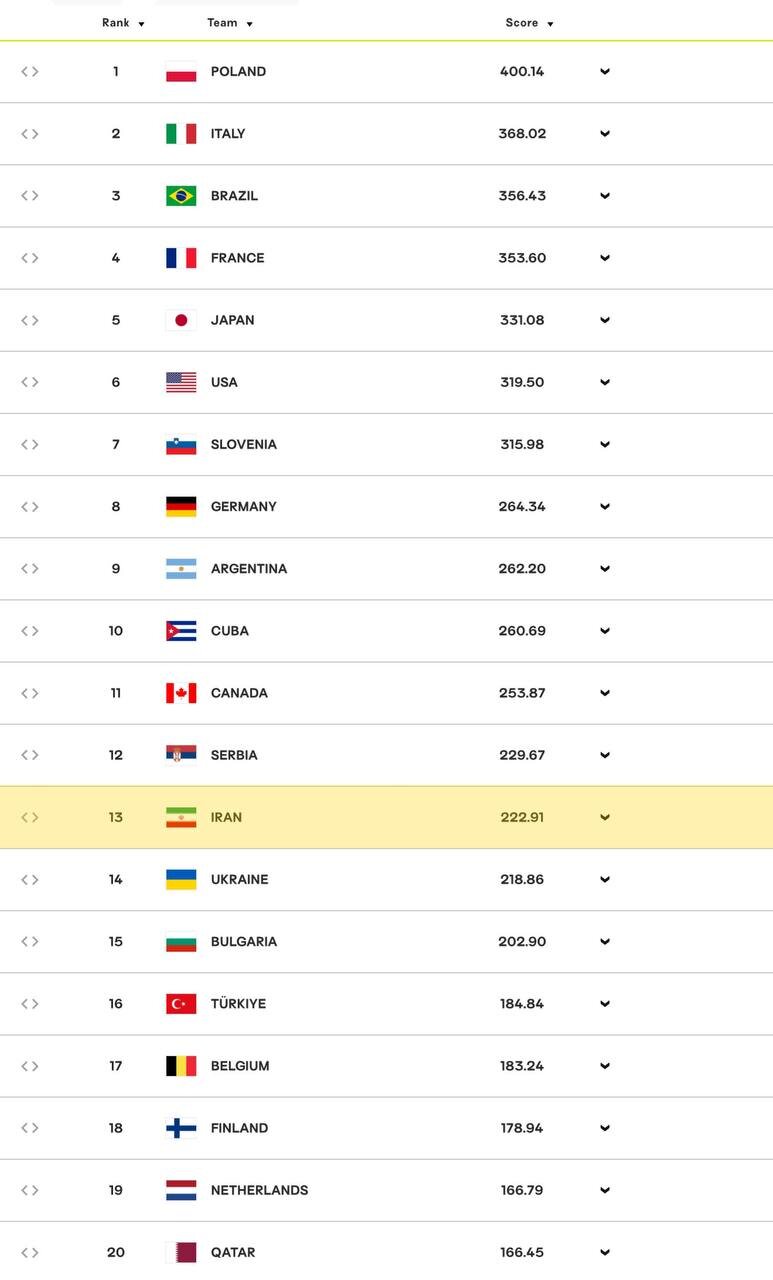
Task: Open the NETHERLANDS team link
Action: (x=259, y=1190)
